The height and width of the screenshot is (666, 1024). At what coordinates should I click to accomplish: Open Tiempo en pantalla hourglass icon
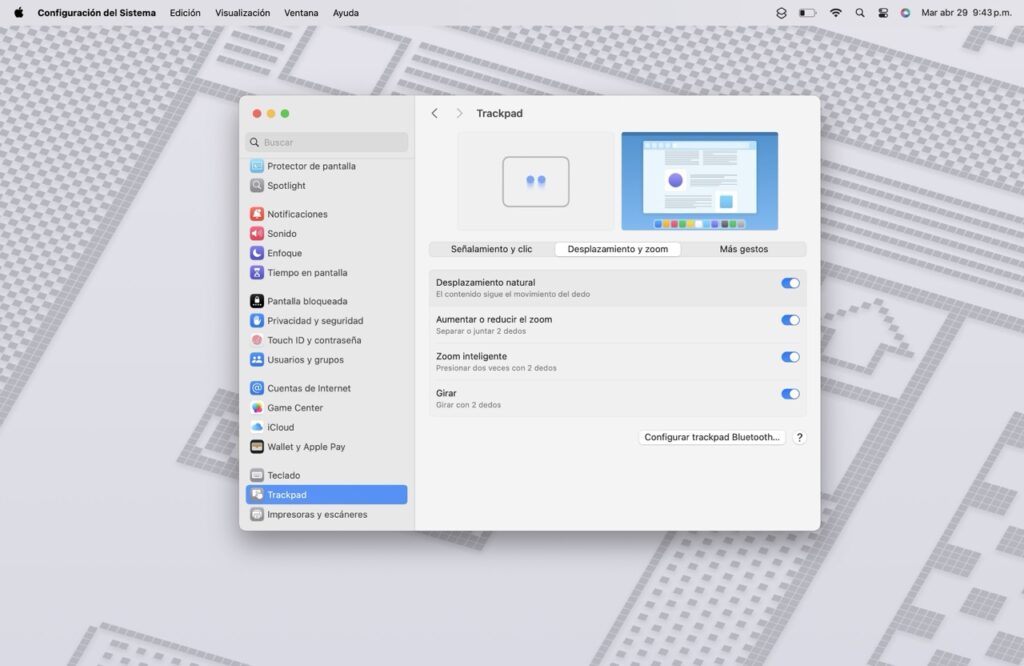[257, 273]
